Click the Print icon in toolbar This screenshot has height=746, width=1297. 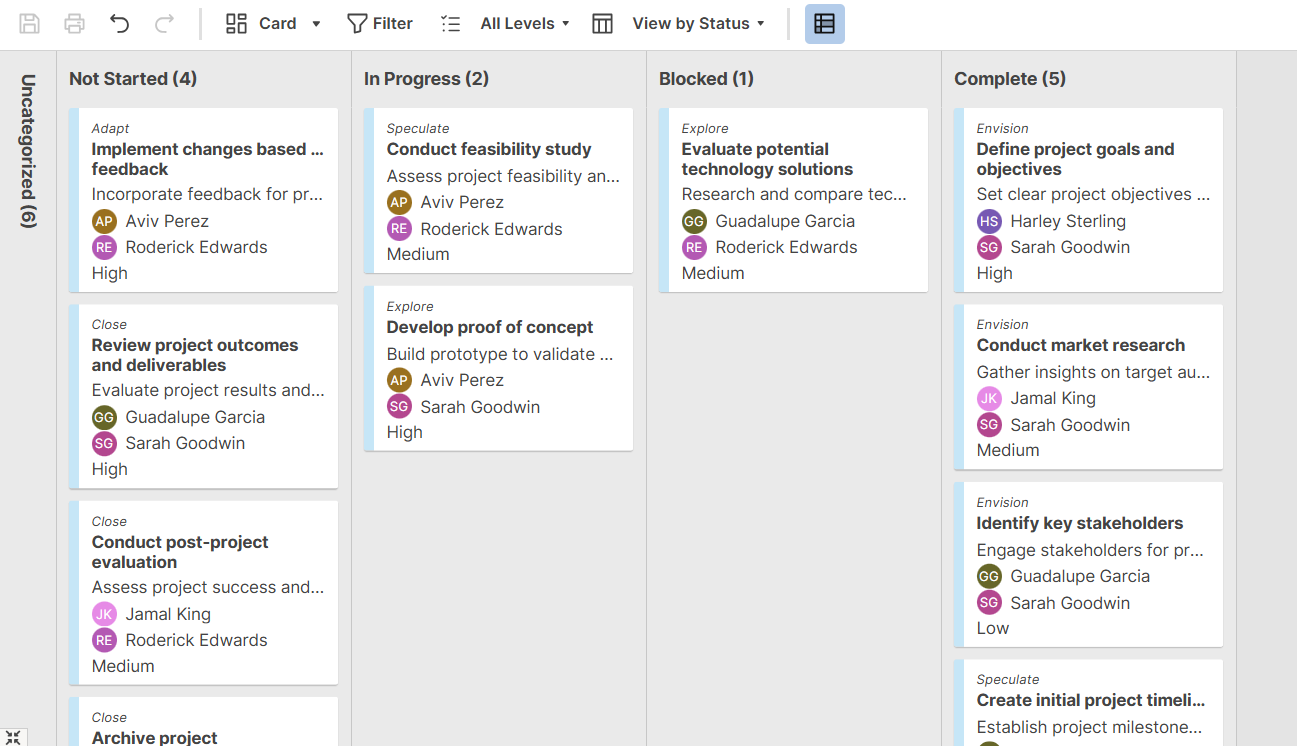click(x=74, y=24)
